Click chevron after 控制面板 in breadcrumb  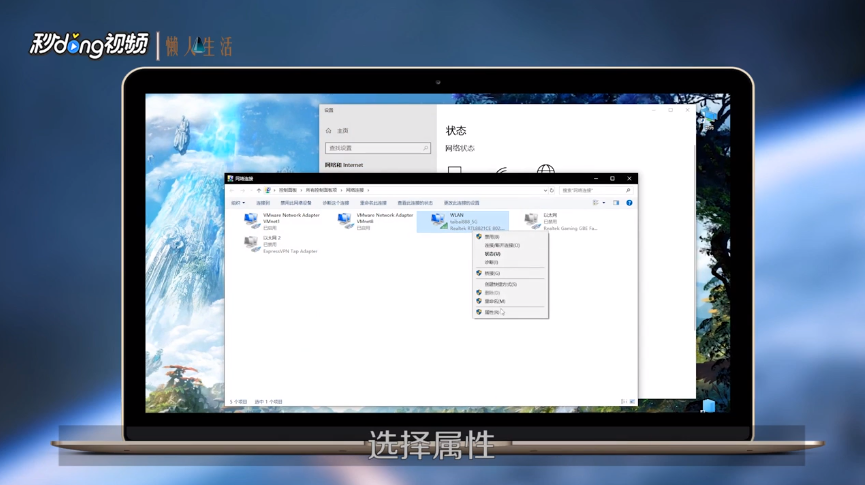click(x=301, y=190)
